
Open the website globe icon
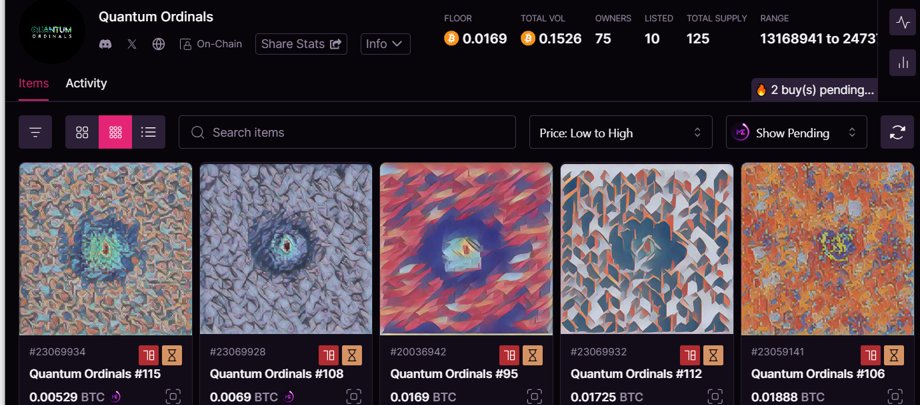click(x=158, y=44)
